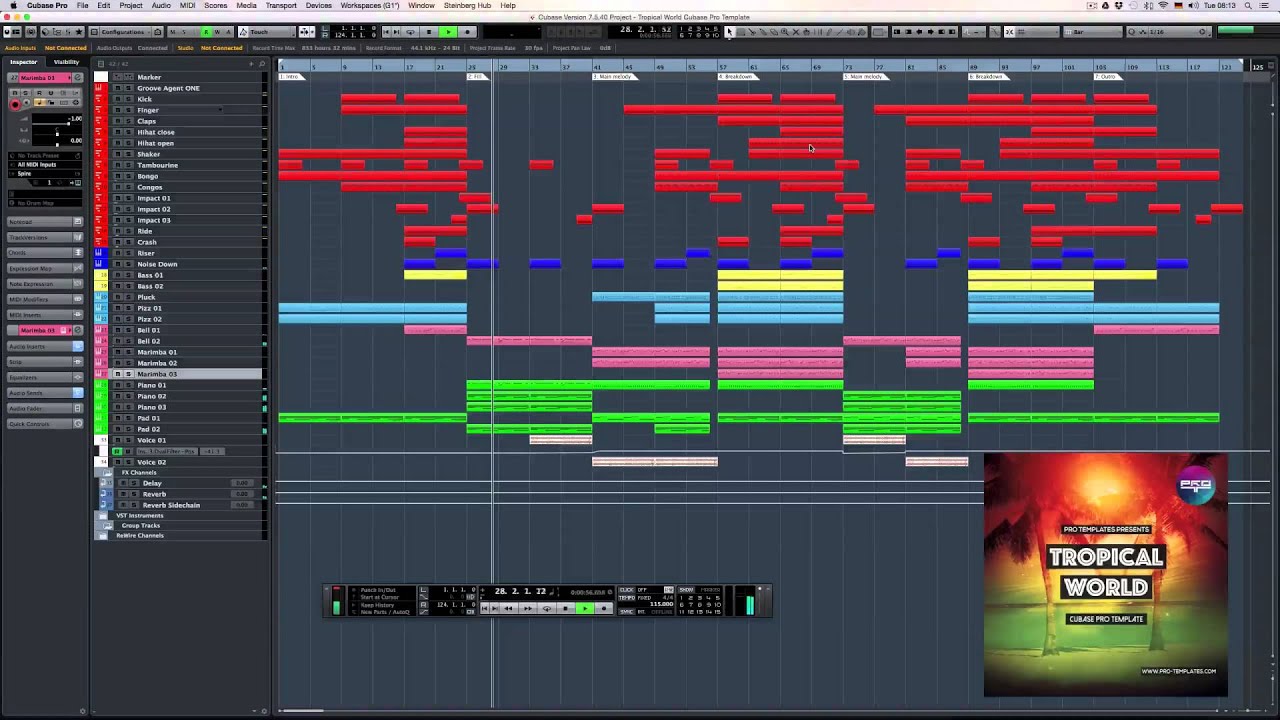Image resolution: width=1280 pixels, height=720 pixels.
Task: Open the Touch automation mode dropdown
Action: tap(267, 32)
